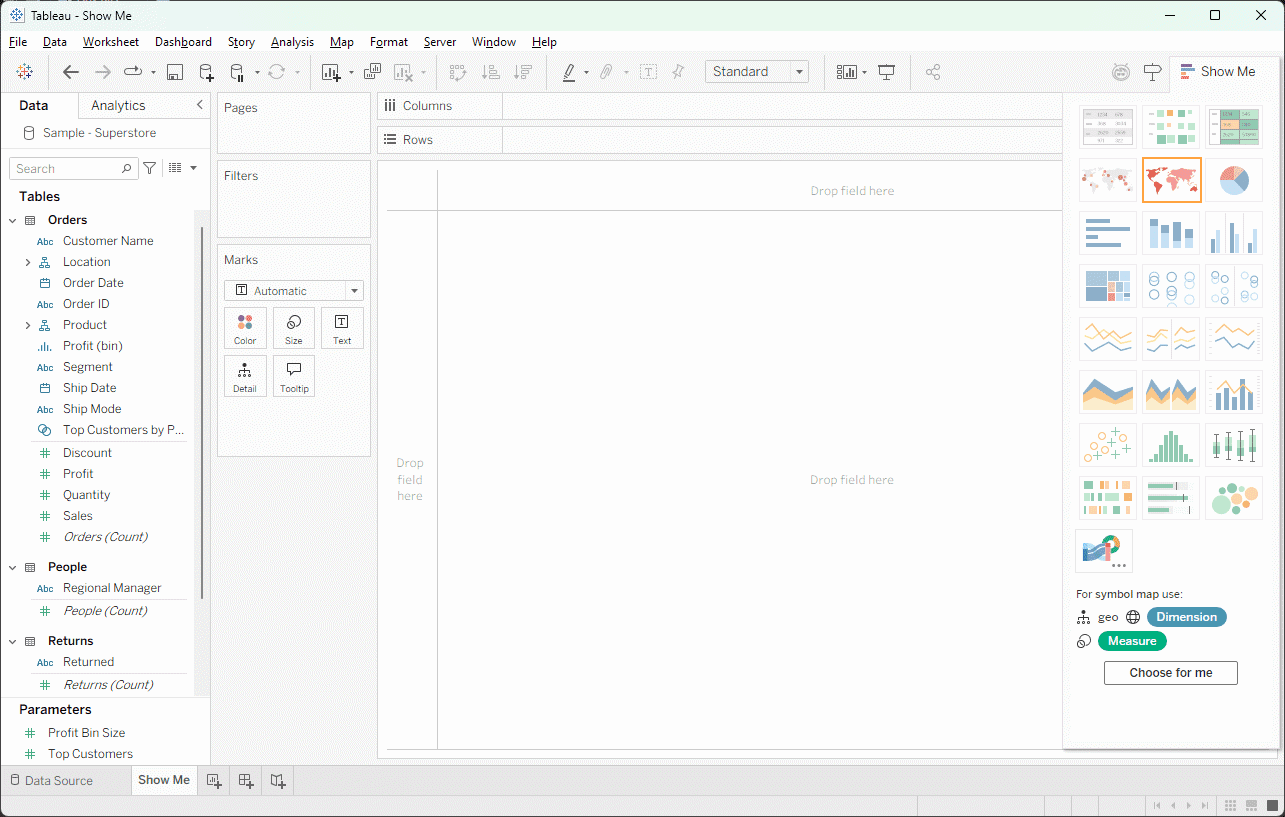The height and width of the screenshot is (817, 1285).
Task: Click the Show Mark Labels T icon
Action: tap(648, 72)
